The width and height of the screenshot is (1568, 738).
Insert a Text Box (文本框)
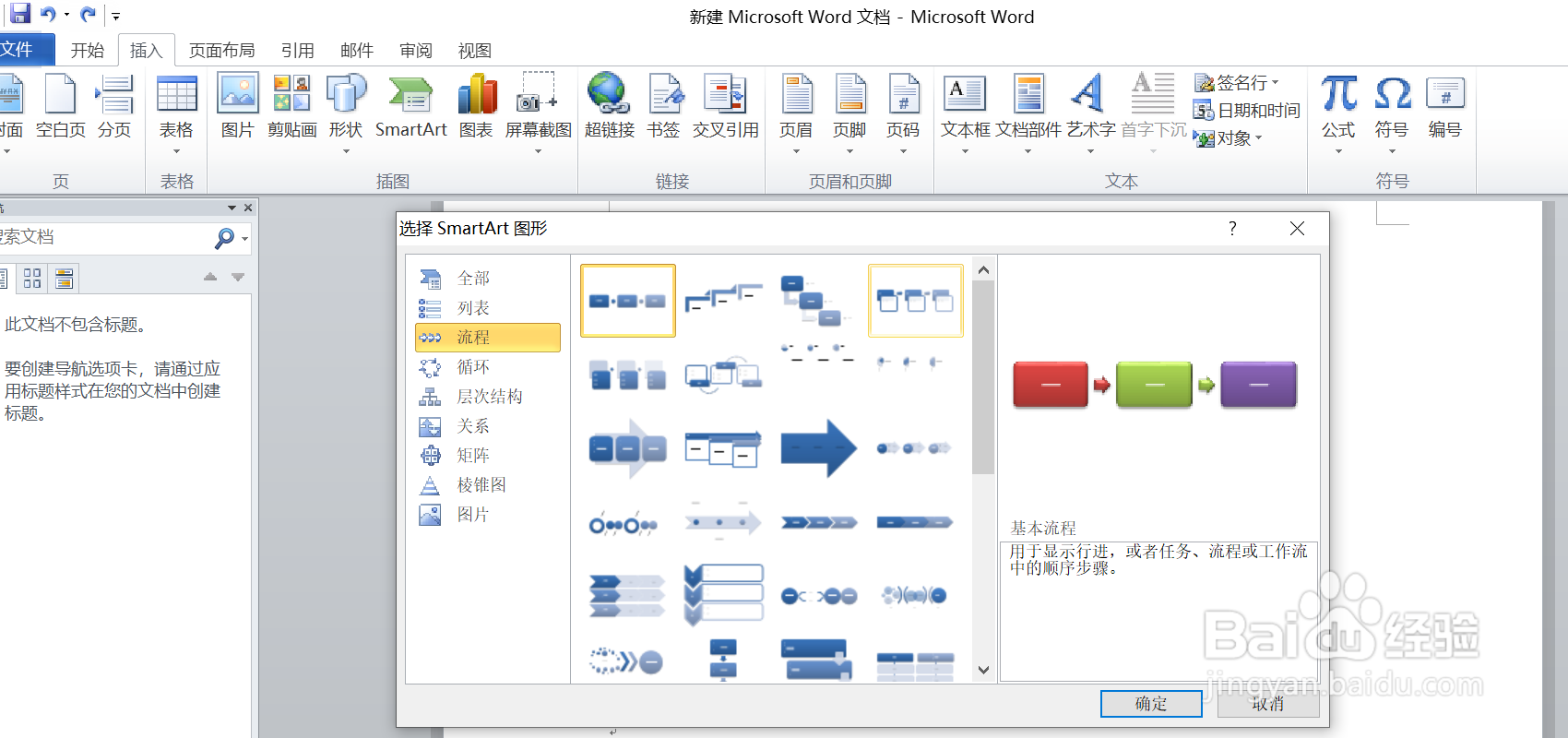[965, 114]
